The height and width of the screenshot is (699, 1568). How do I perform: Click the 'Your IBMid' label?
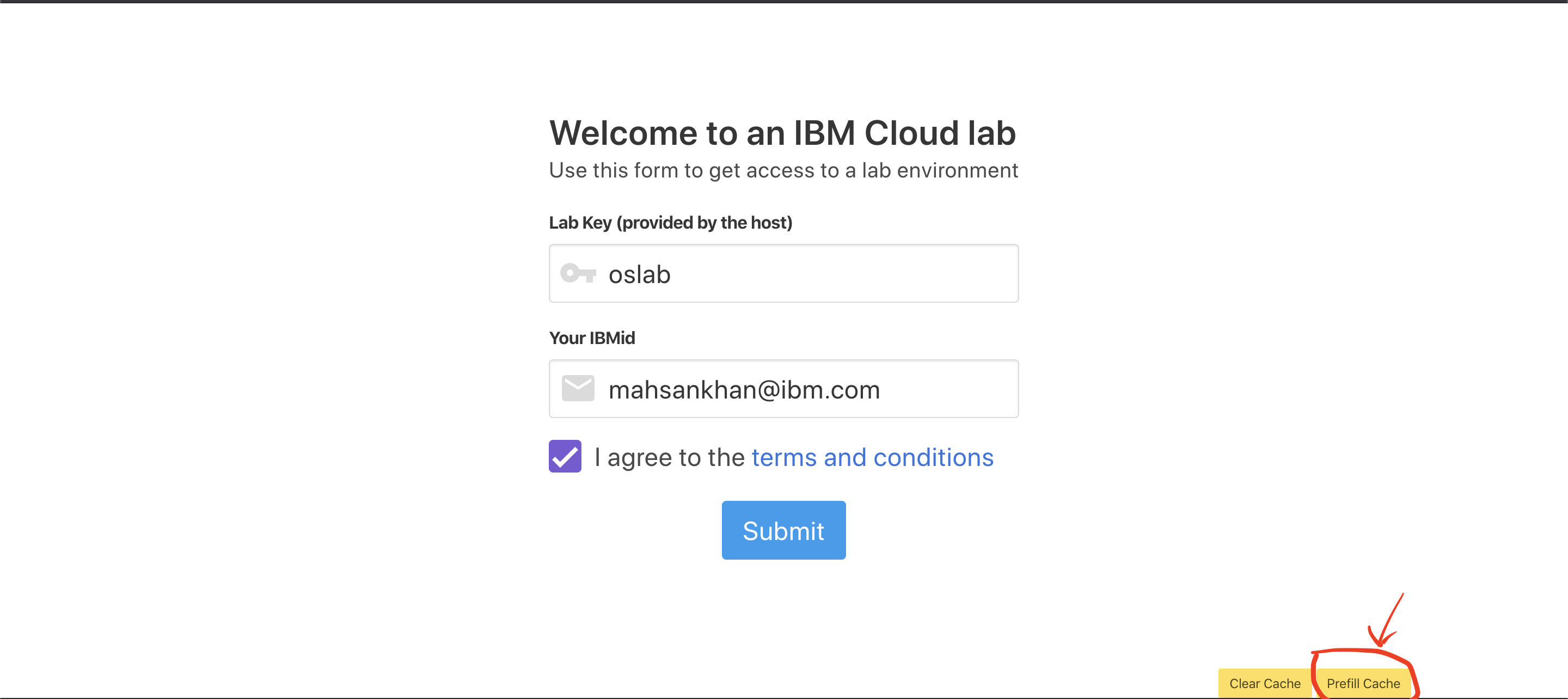pos(592,338)
